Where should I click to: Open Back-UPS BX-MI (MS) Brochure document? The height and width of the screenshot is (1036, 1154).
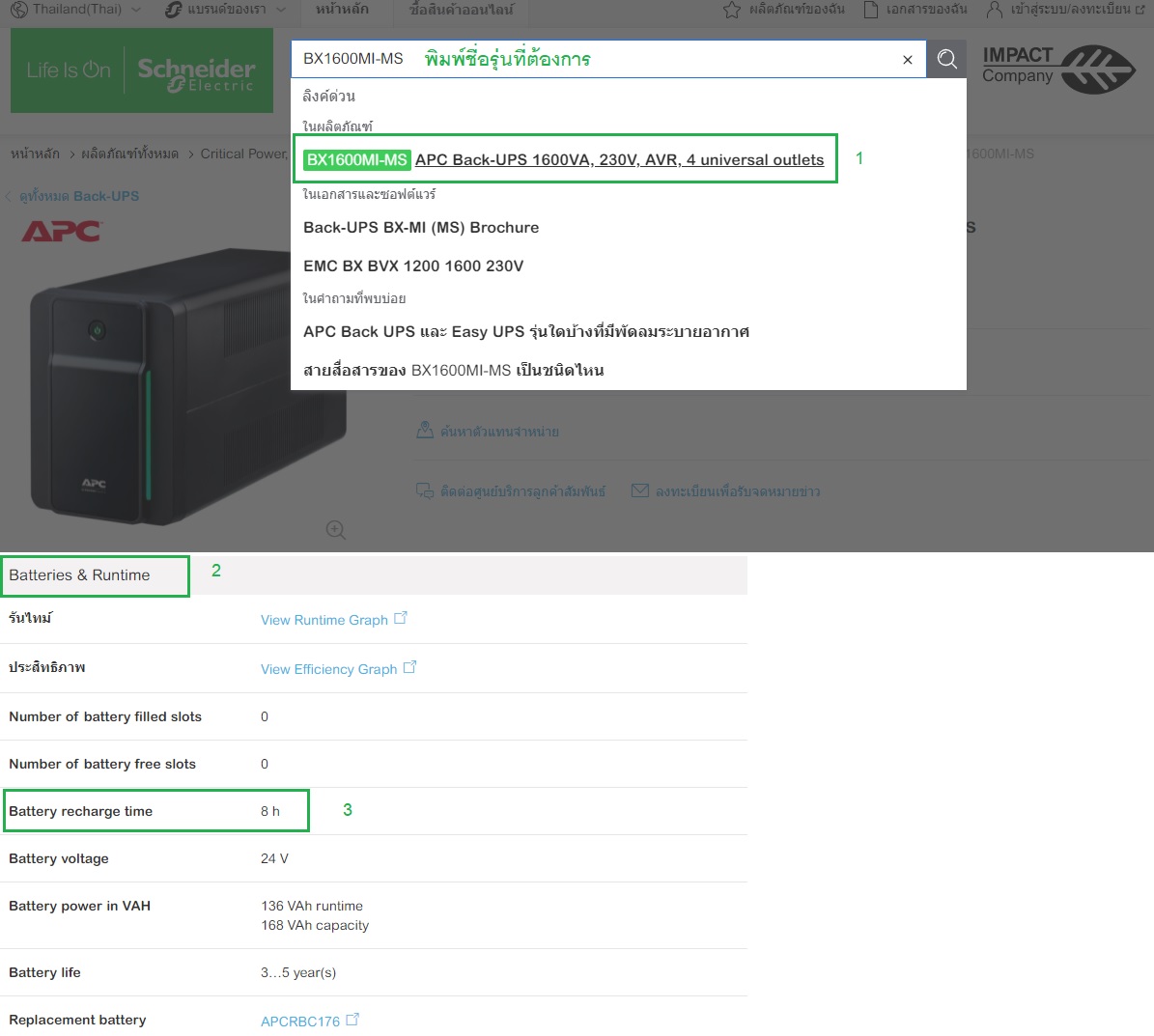pyautogui.click(x=421, y=227)
